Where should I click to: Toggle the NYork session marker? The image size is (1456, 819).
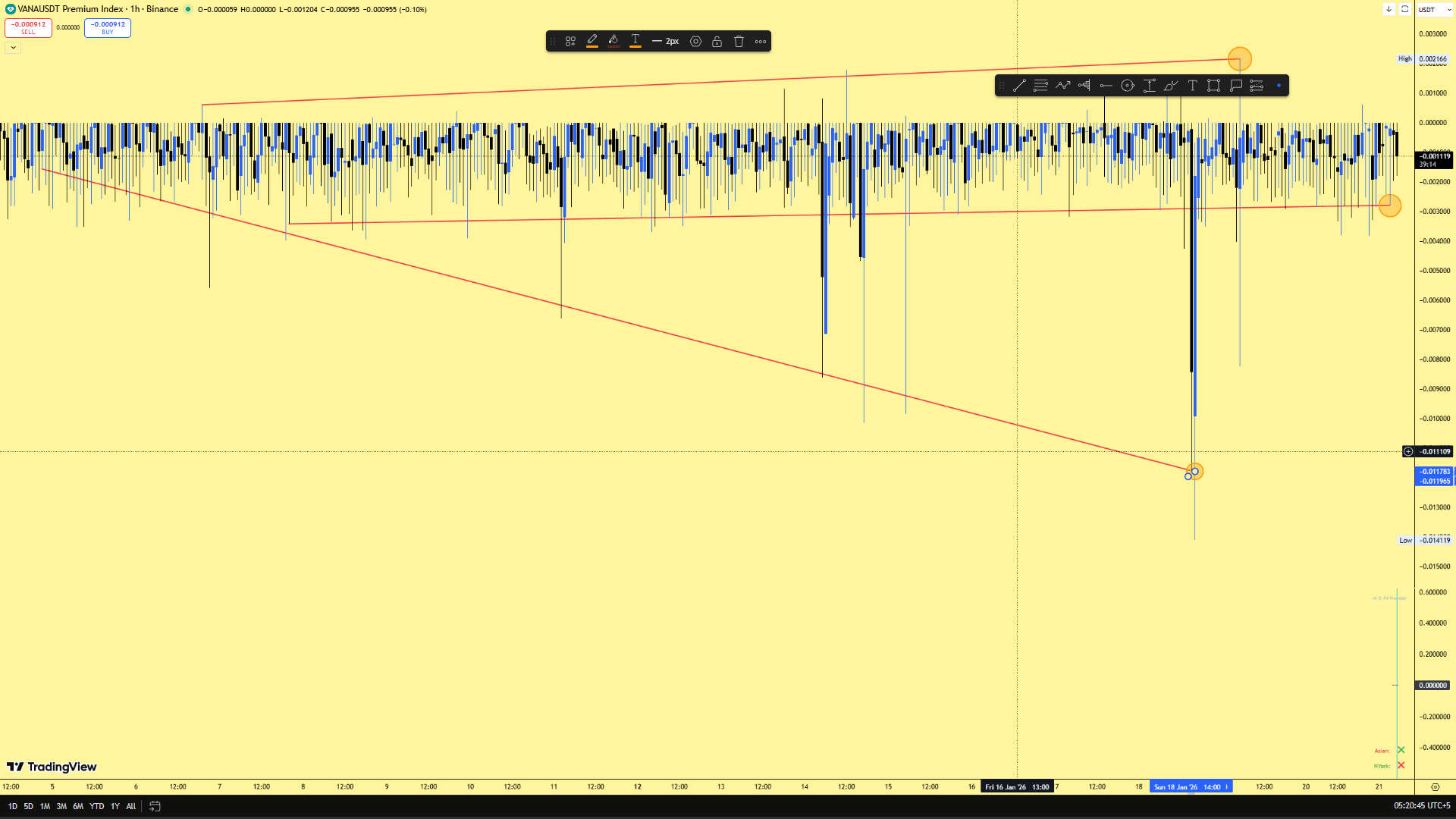pyautogui.click(x=1401, y=765)
